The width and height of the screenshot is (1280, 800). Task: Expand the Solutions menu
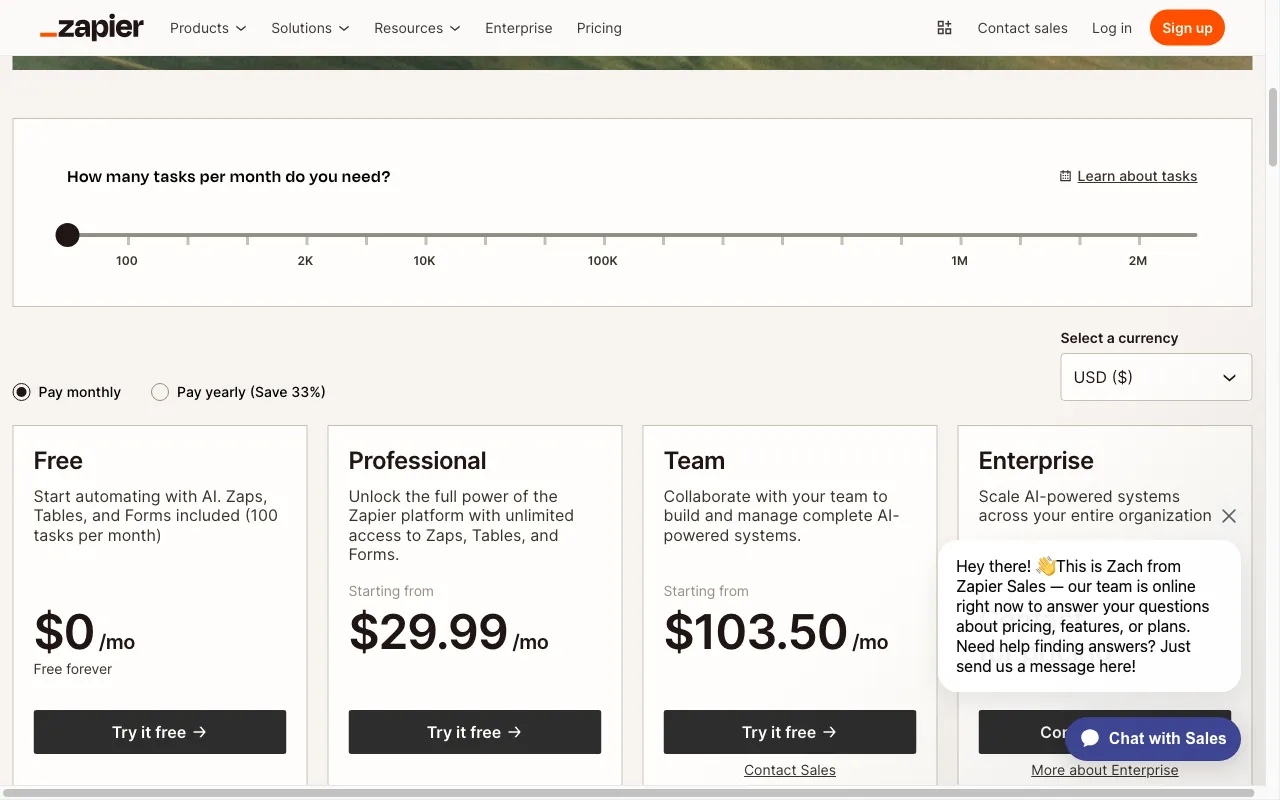310,28
